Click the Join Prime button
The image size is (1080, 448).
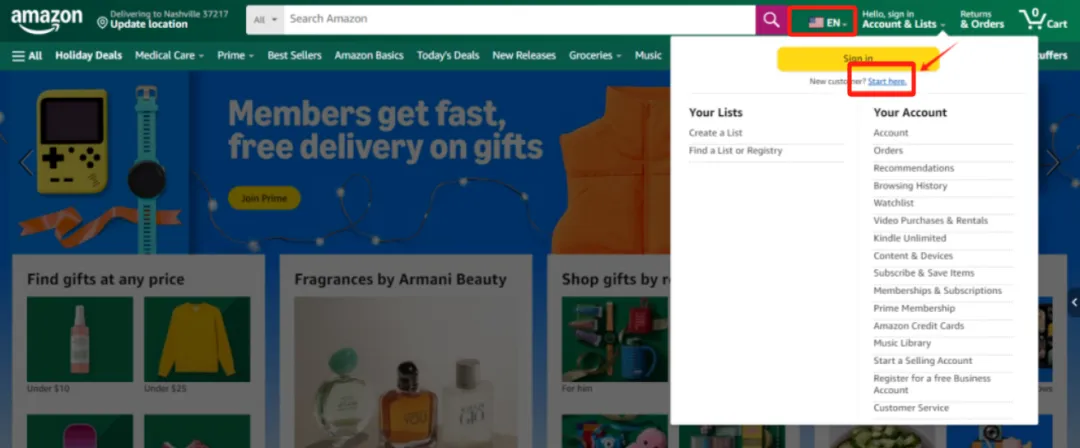pos(264,198)
